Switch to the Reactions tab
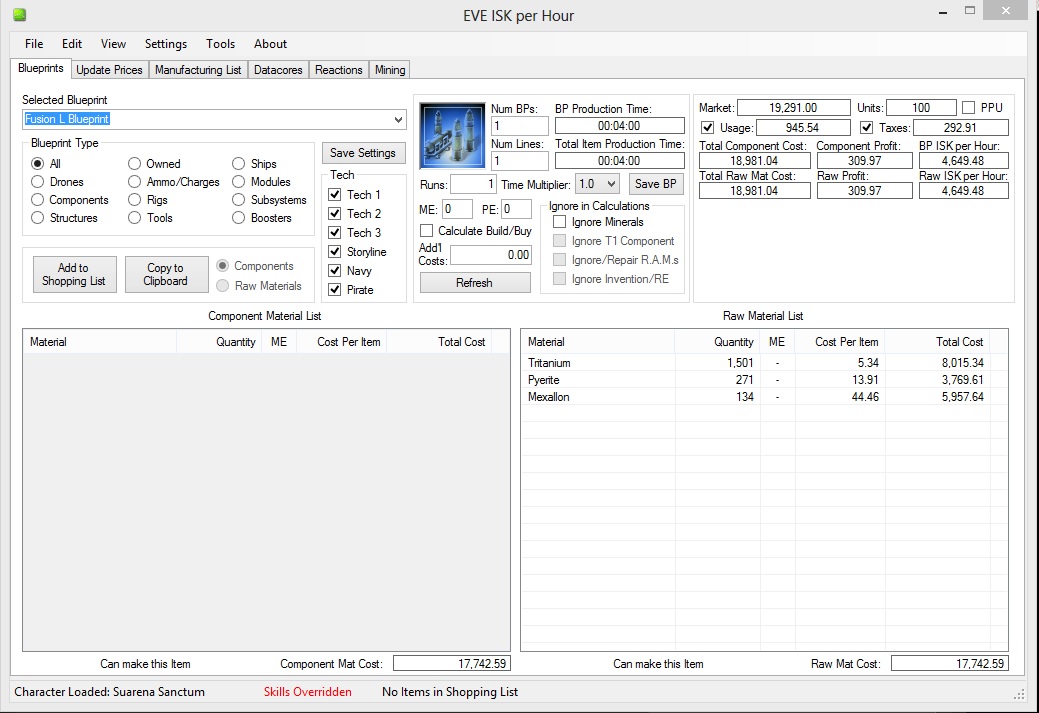 click(339, 70)
